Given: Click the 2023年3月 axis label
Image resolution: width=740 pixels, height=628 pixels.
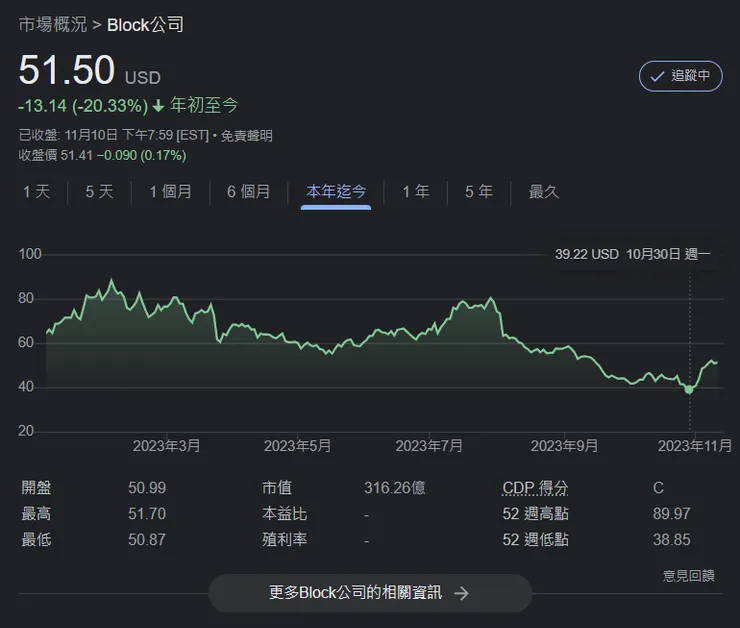Looking at the screenshot, I should pyautogui.click(x=167, y=446).
